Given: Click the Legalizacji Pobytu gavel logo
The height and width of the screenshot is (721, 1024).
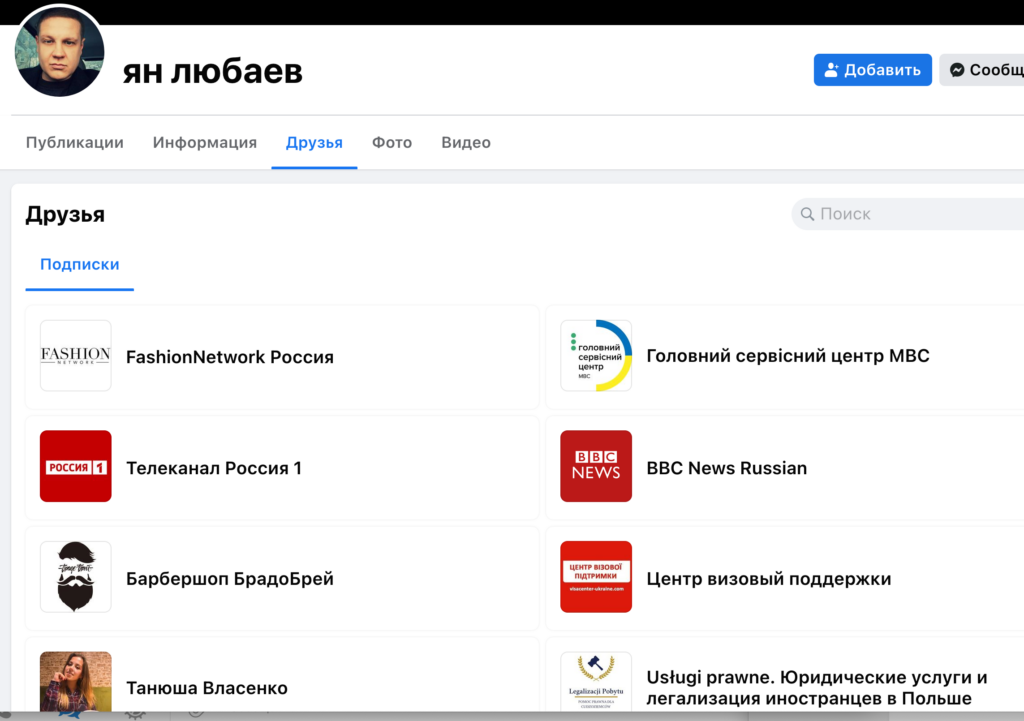Looking at the screenshot, I should [596, 682].
